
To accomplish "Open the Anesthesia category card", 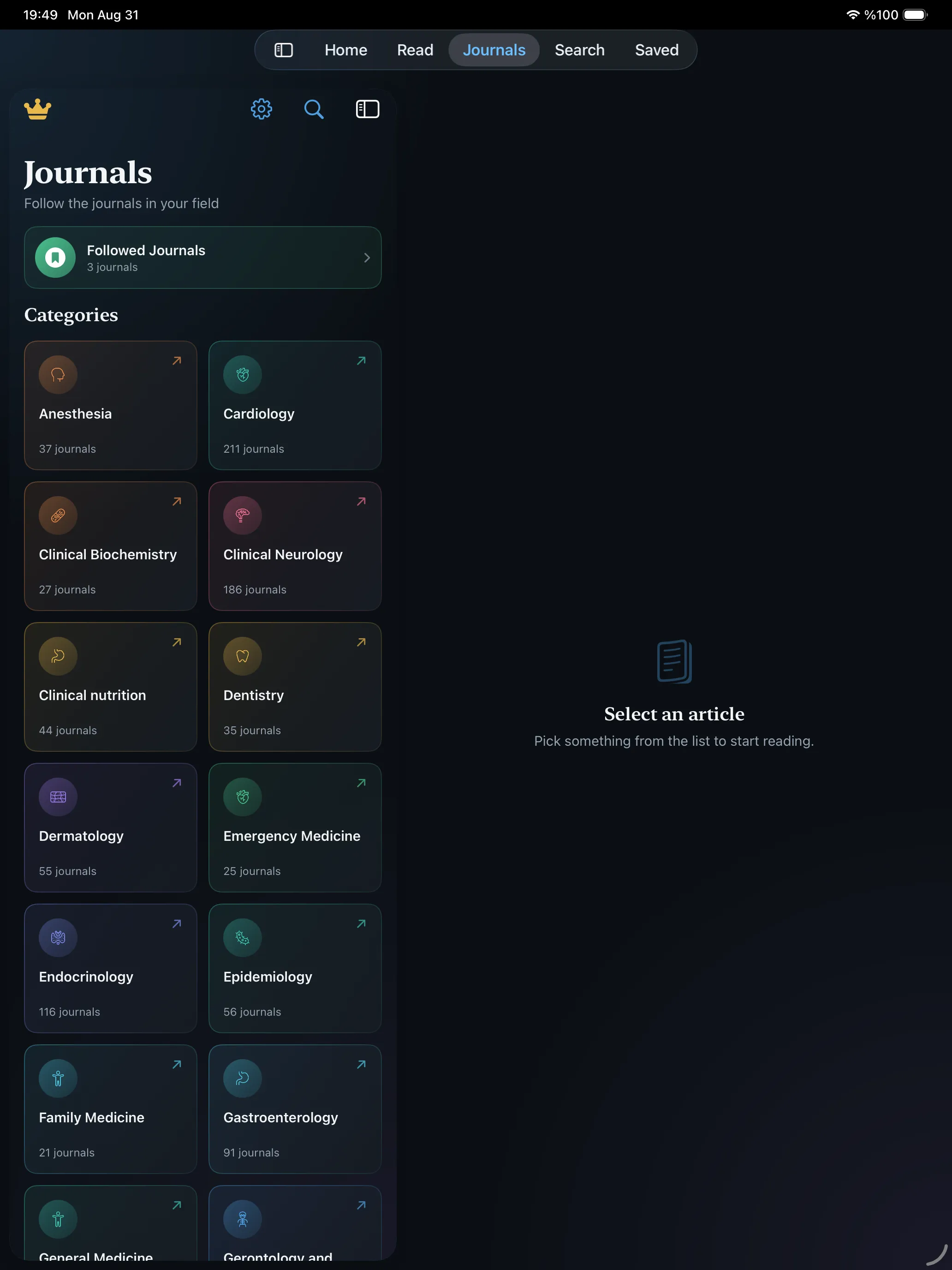I will pyautogui.click(x=110, y=405).
